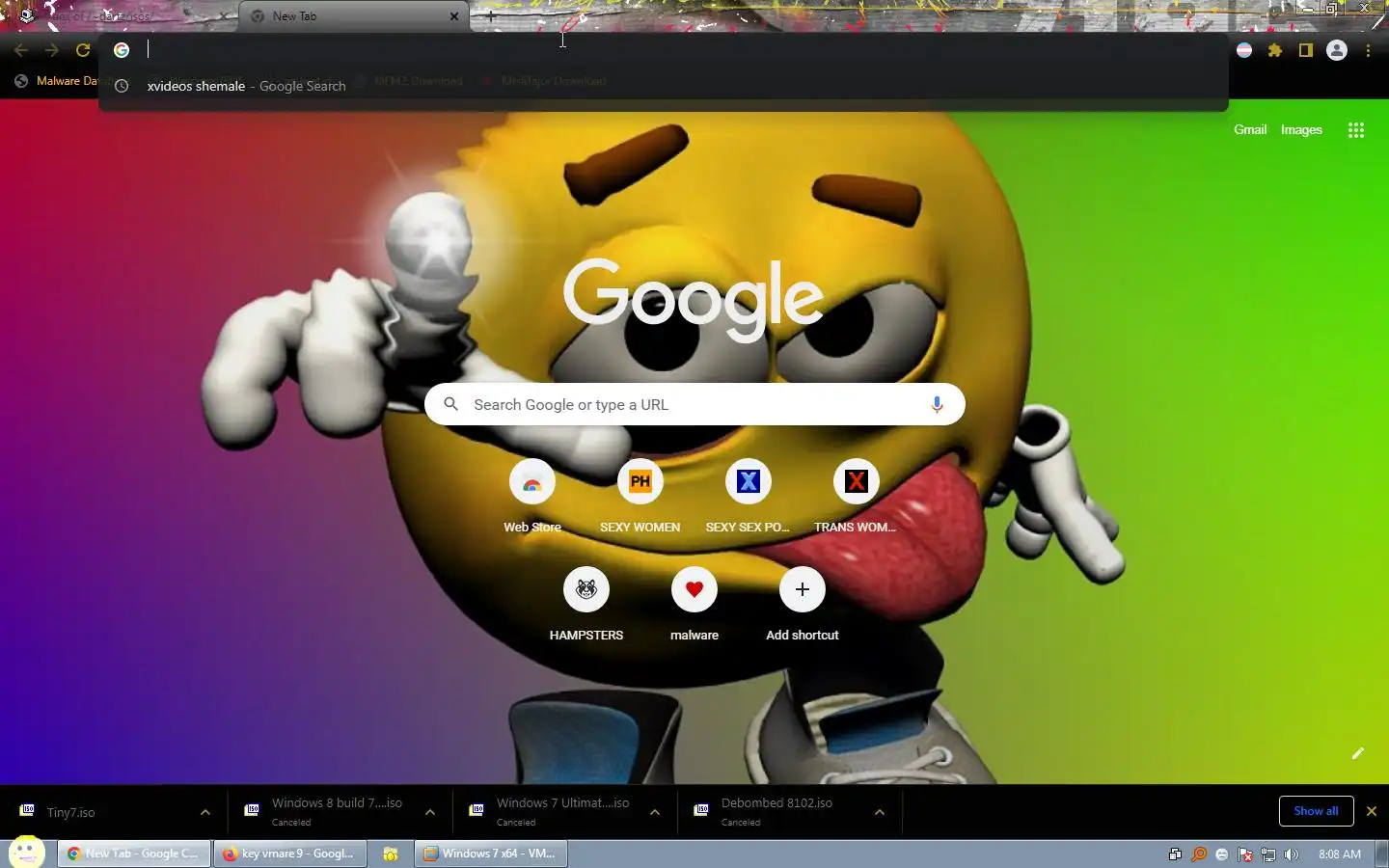1389x868 pixels.
Task: Click the Extensions puzzle piece icon
Action: [x=1275, y=50]
